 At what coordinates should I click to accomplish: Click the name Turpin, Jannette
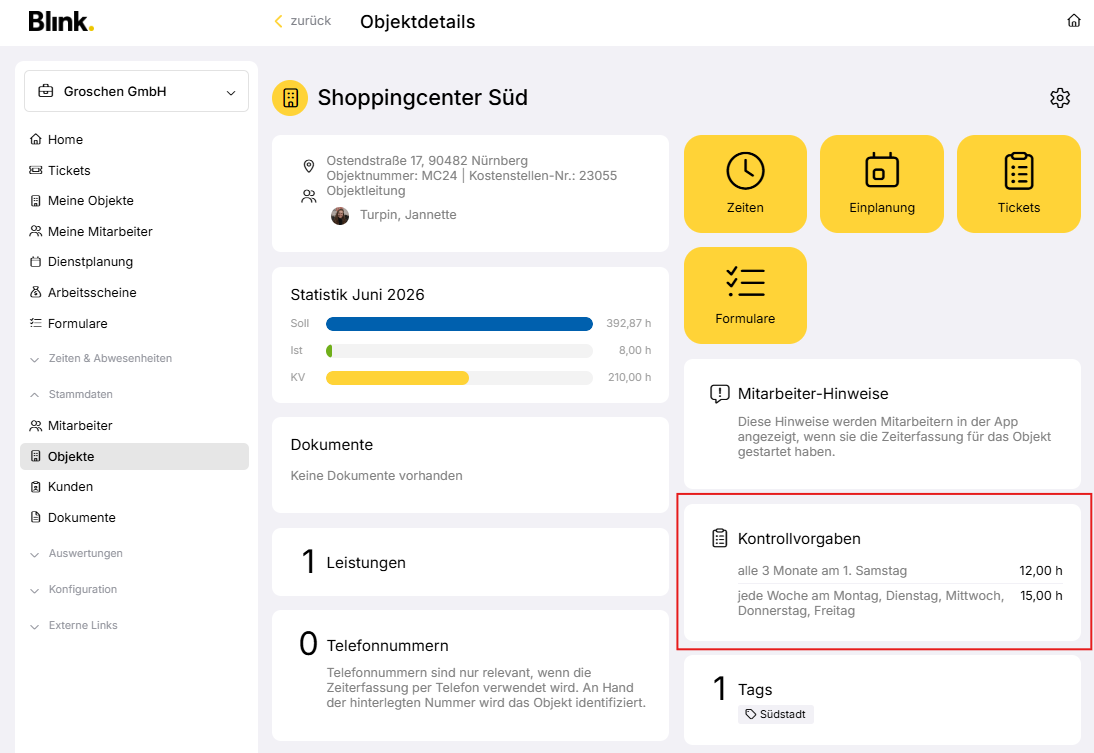[408, 215]
